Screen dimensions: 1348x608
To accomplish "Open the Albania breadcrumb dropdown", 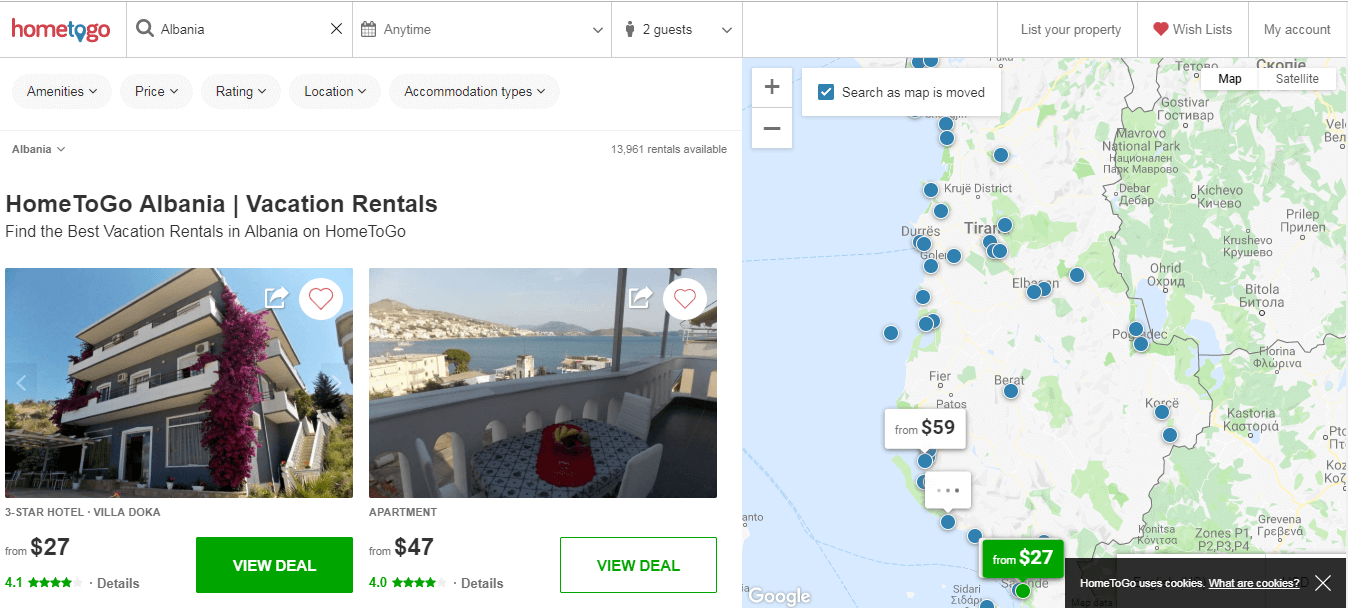I will pyautogui.click(x=39, y=149).
